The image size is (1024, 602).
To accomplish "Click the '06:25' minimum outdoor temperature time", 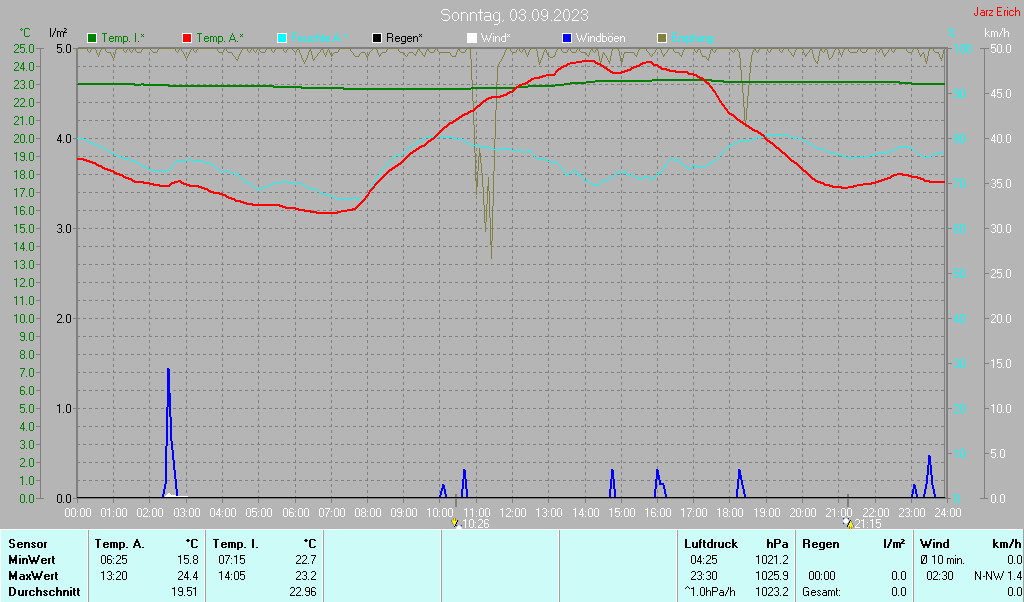I will 114,560.
